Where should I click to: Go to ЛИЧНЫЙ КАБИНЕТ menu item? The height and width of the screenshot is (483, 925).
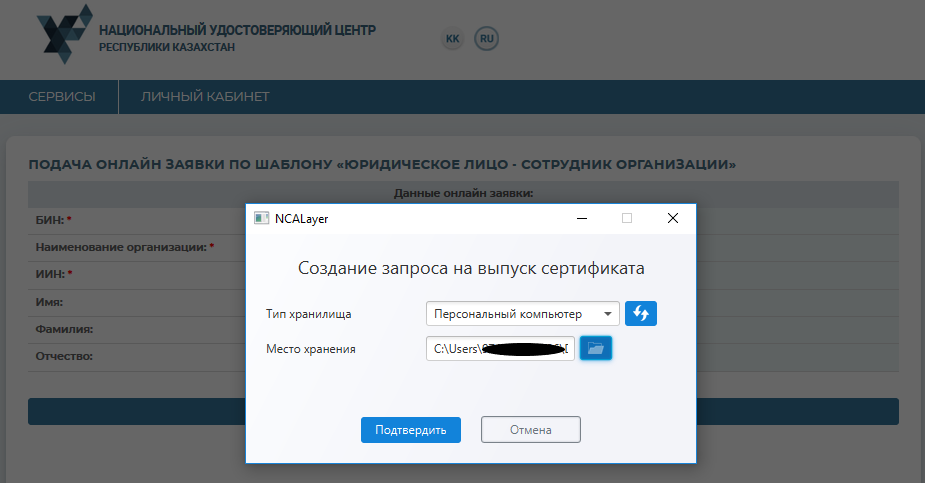tap(205, 97)
